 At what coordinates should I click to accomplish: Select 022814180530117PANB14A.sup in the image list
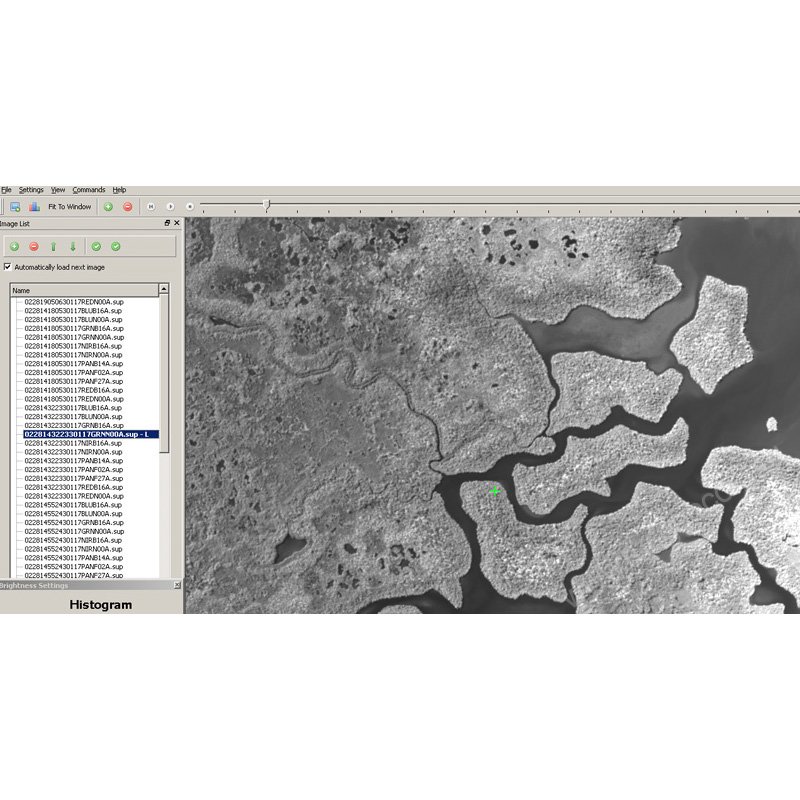pos(74,364)
